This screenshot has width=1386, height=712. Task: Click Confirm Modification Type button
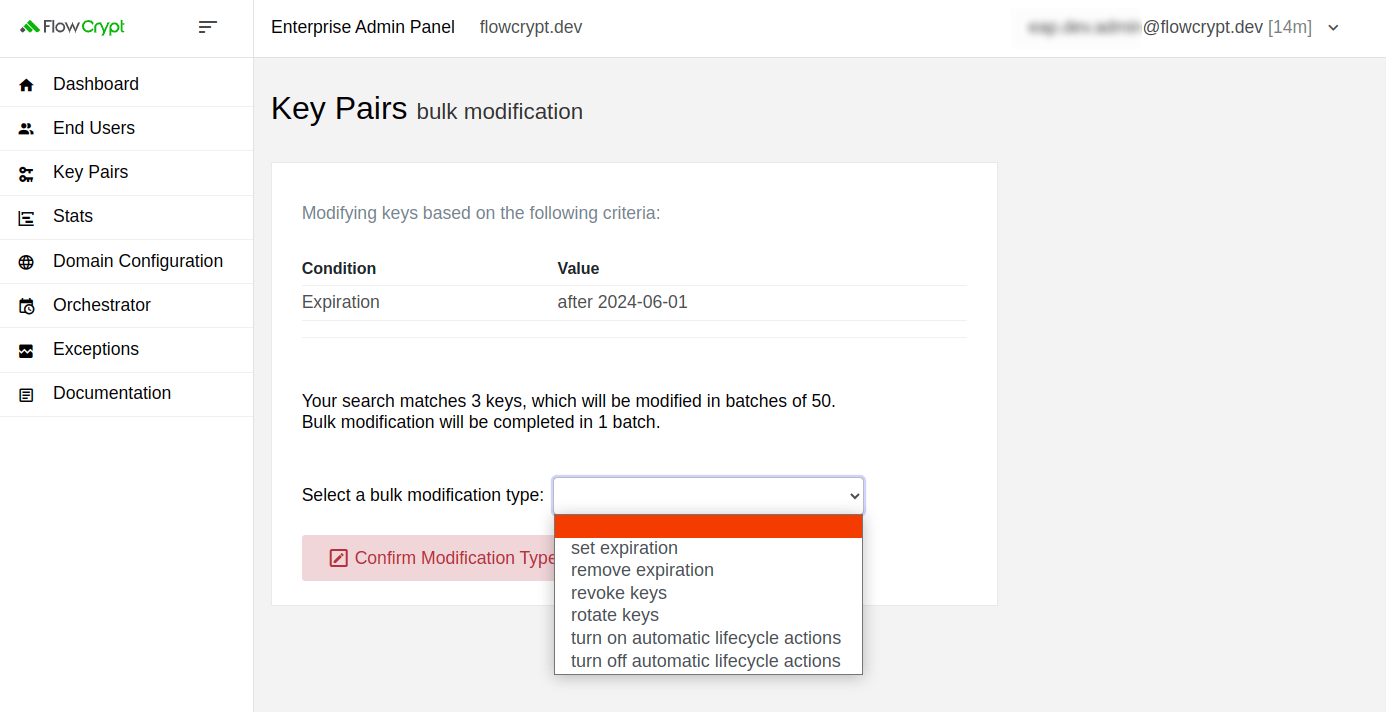coord(429,558)
